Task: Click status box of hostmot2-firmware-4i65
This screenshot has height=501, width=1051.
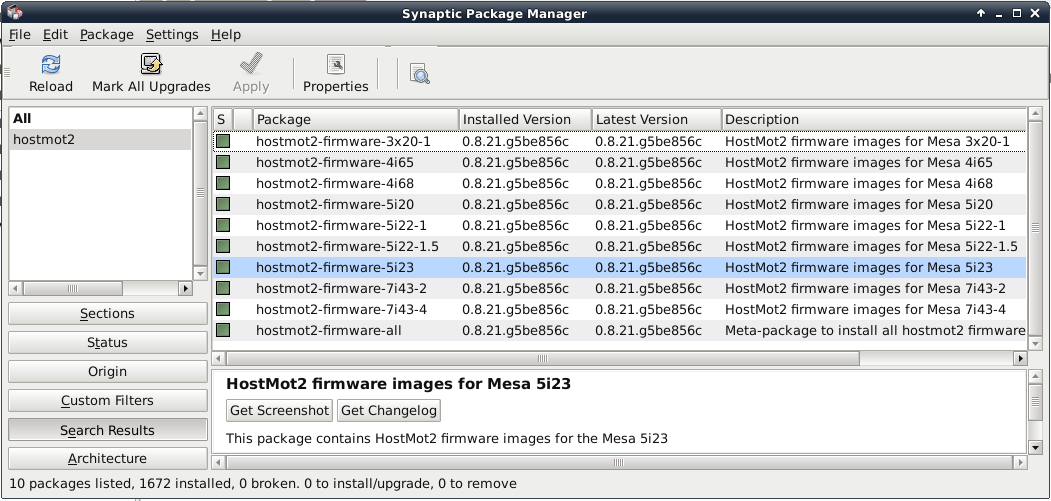Action: pos(223,162)
